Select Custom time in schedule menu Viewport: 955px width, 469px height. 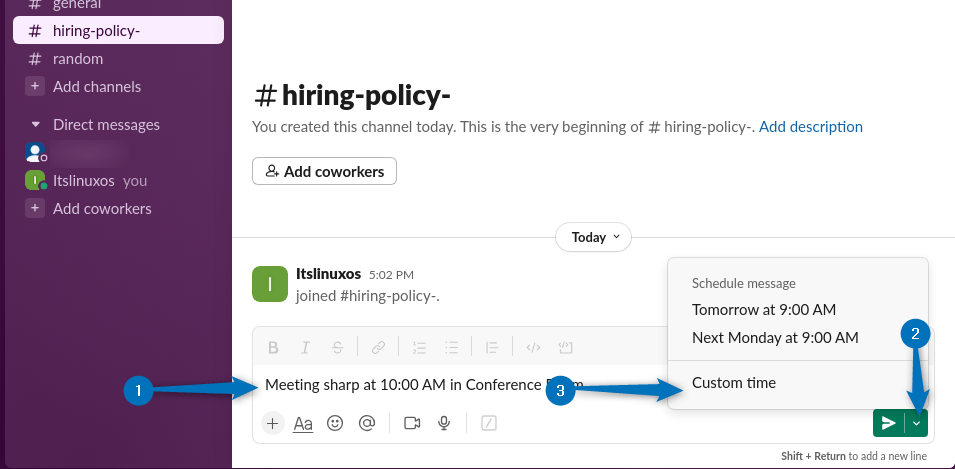click(734, 383)
